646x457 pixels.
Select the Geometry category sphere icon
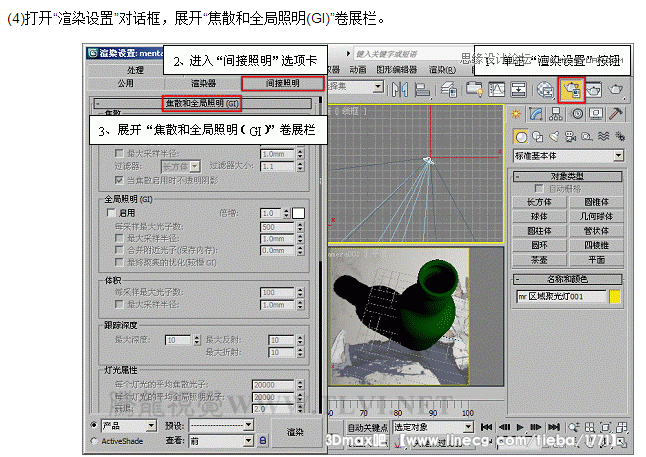click(x=521, y=136)
